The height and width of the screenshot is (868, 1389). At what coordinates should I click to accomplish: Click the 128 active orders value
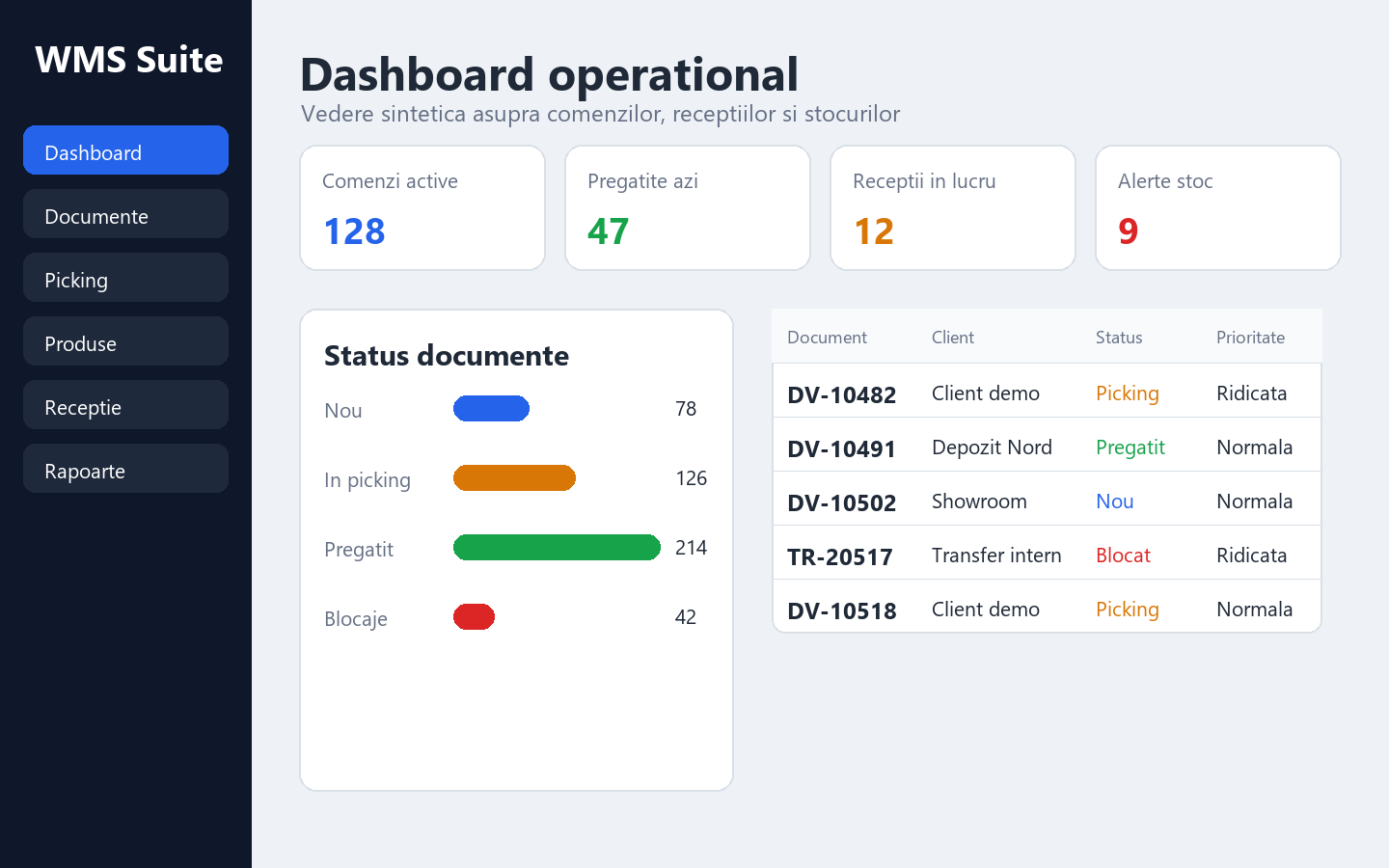pos(354,231)
